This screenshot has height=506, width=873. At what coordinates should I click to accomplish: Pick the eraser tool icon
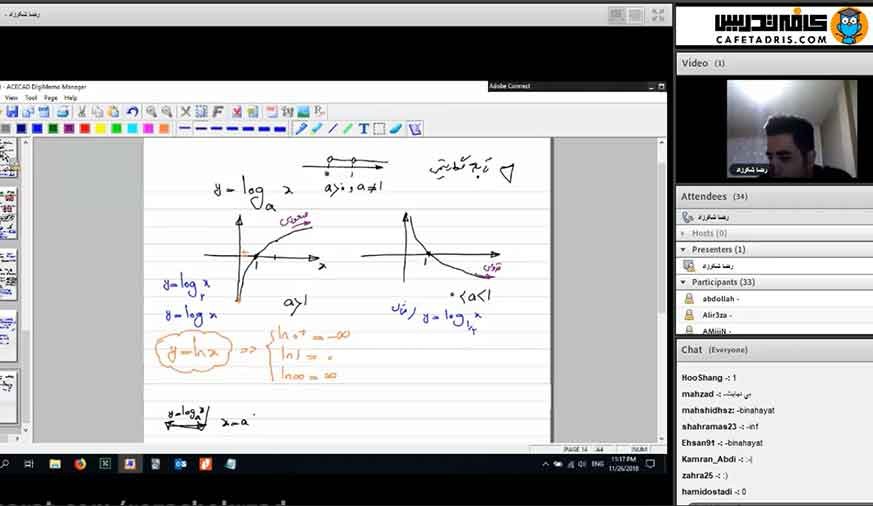pos(396,129)
